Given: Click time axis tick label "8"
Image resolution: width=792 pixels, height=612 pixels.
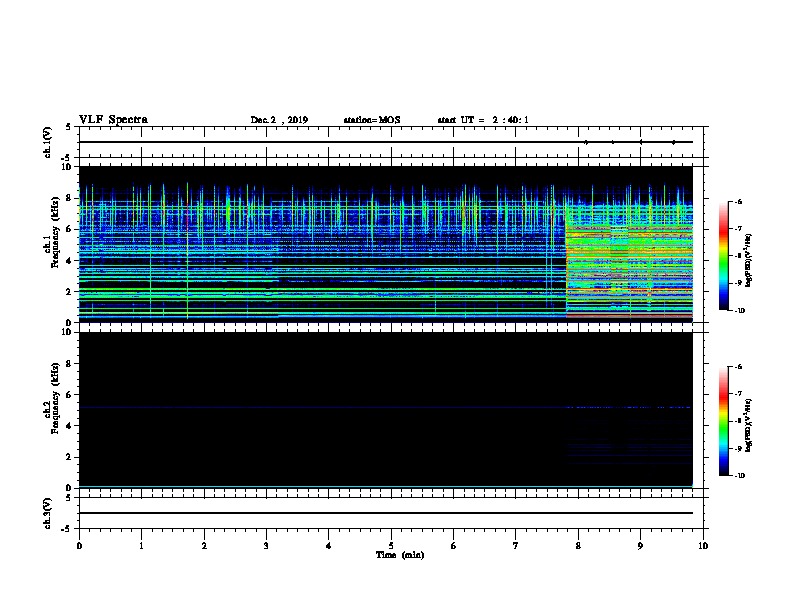Looking at the screenshot, I should point(578,546).
